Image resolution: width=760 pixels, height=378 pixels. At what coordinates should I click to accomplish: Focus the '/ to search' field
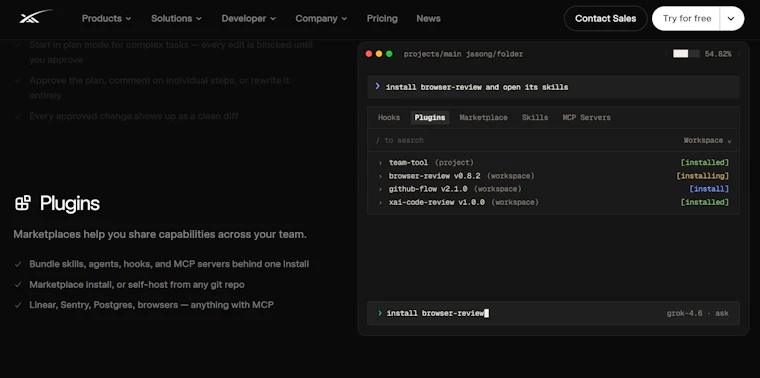point(523,141)
